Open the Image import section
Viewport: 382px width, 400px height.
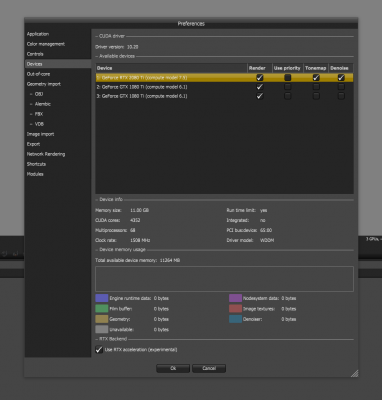tap(40, 134)
